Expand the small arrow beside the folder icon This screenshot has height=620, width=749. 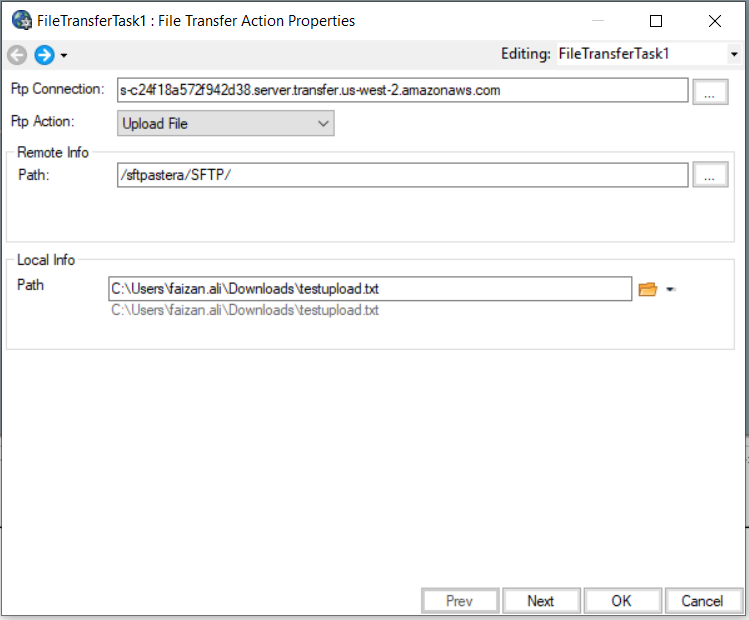pos(671,290)
